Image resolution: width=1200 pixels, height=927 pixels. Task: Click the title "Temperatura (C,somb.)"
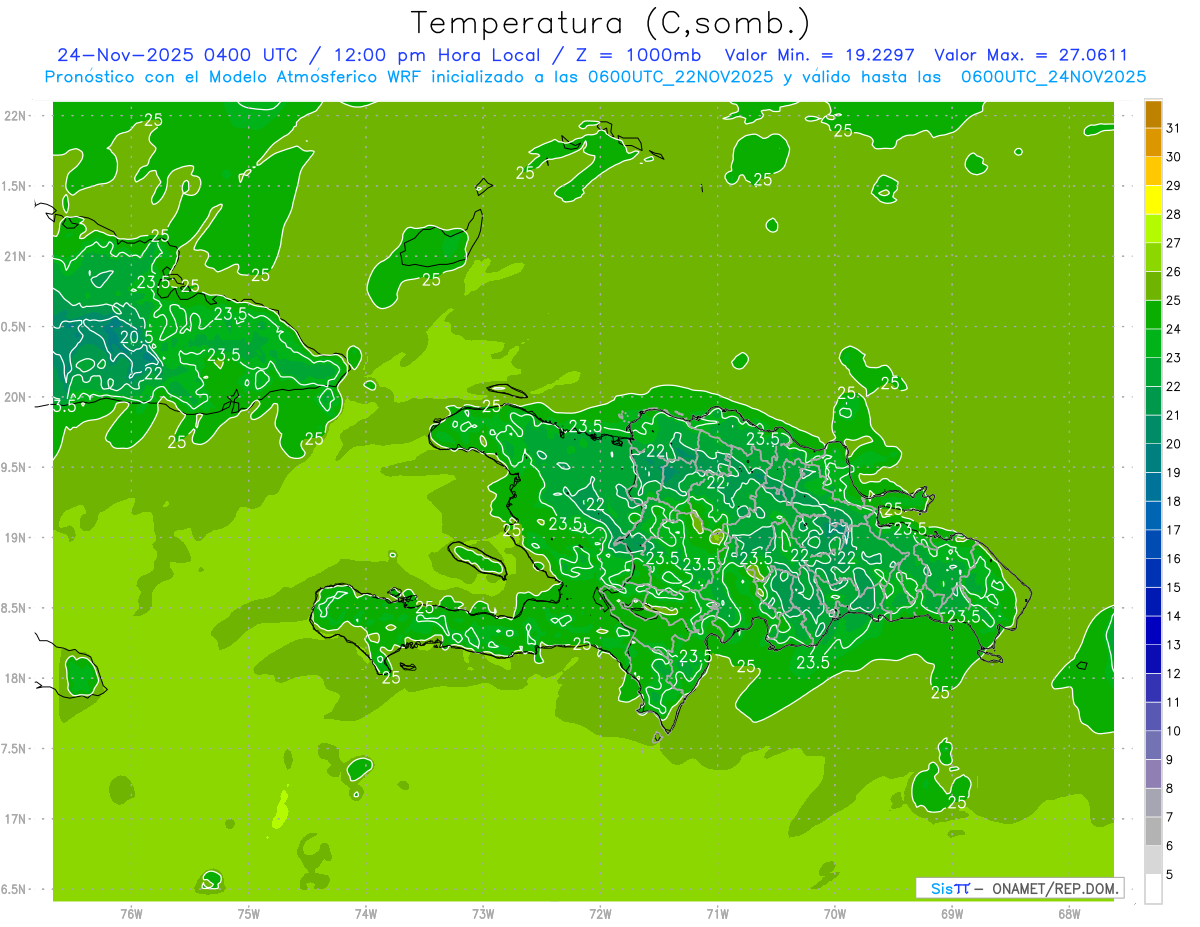(x=611, y=23)
